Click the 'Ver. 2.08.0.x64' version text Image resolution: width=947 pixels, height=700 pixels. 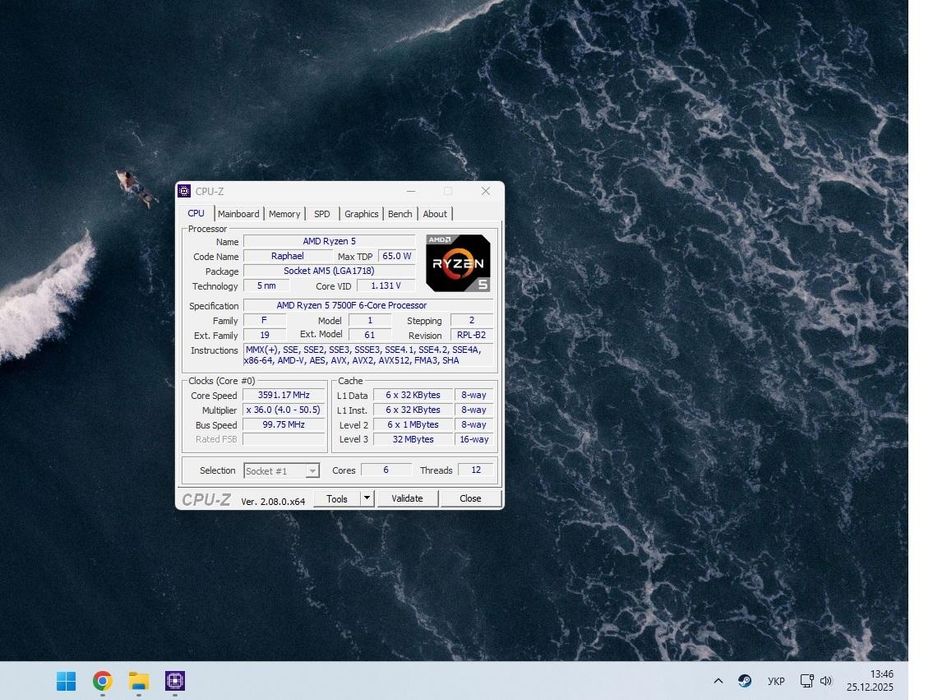coord(273,501)
